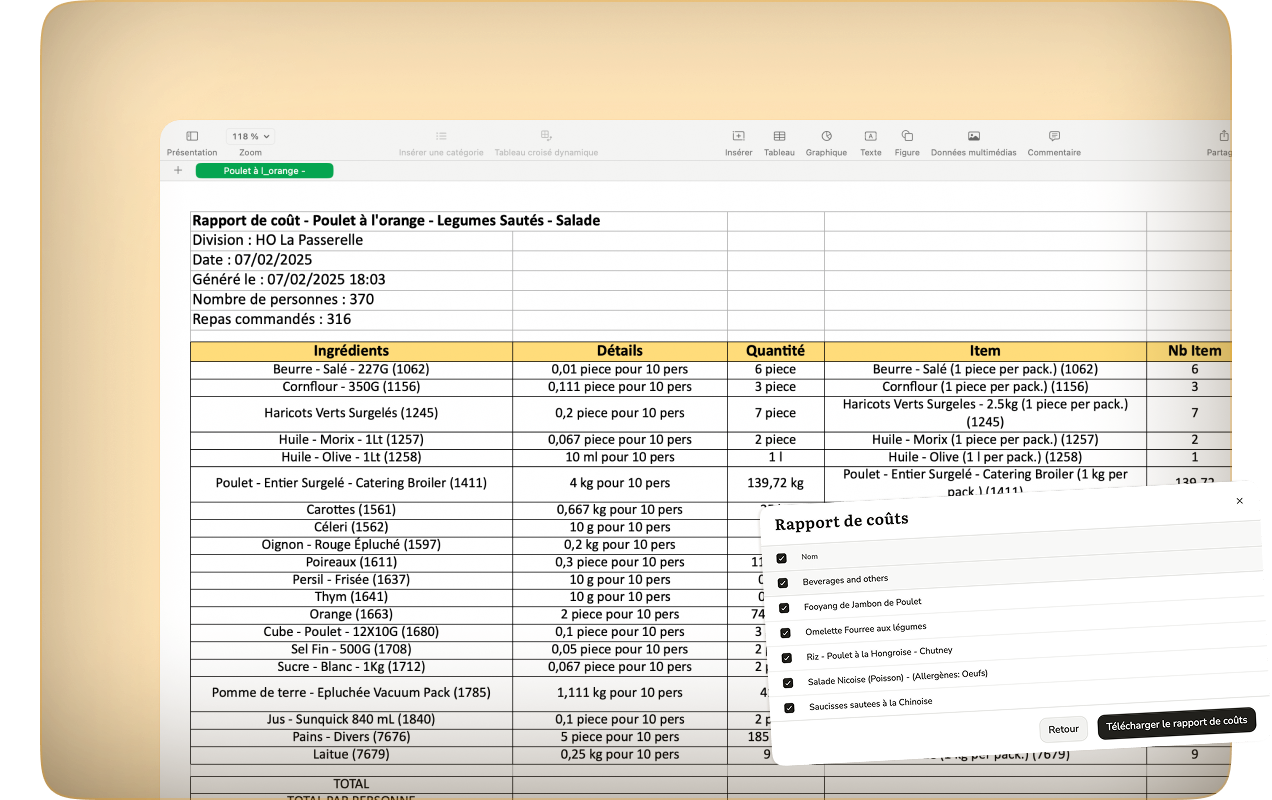Open the 118 % Zoom dropdown

pos(250,136)
